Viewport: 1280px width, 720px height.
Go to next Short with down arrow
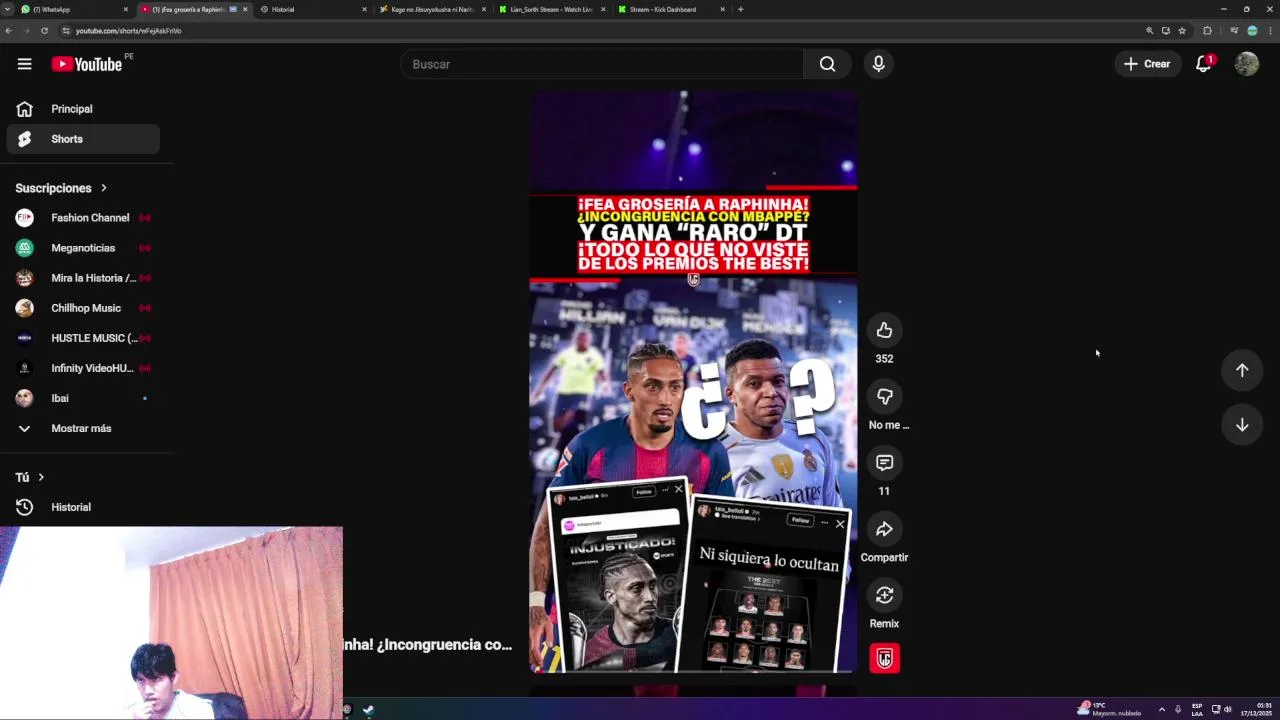pos(1241,425)
